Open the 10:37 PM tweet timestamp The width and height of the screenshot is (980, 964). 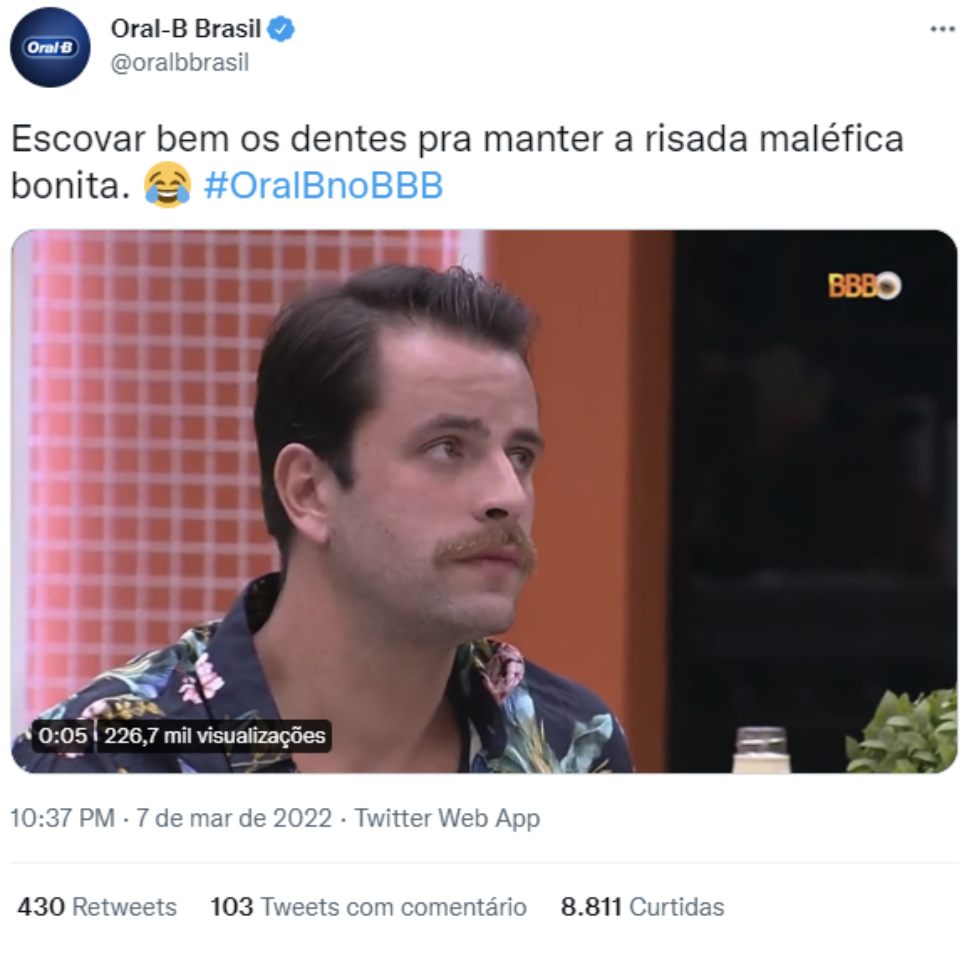point(62,818)
